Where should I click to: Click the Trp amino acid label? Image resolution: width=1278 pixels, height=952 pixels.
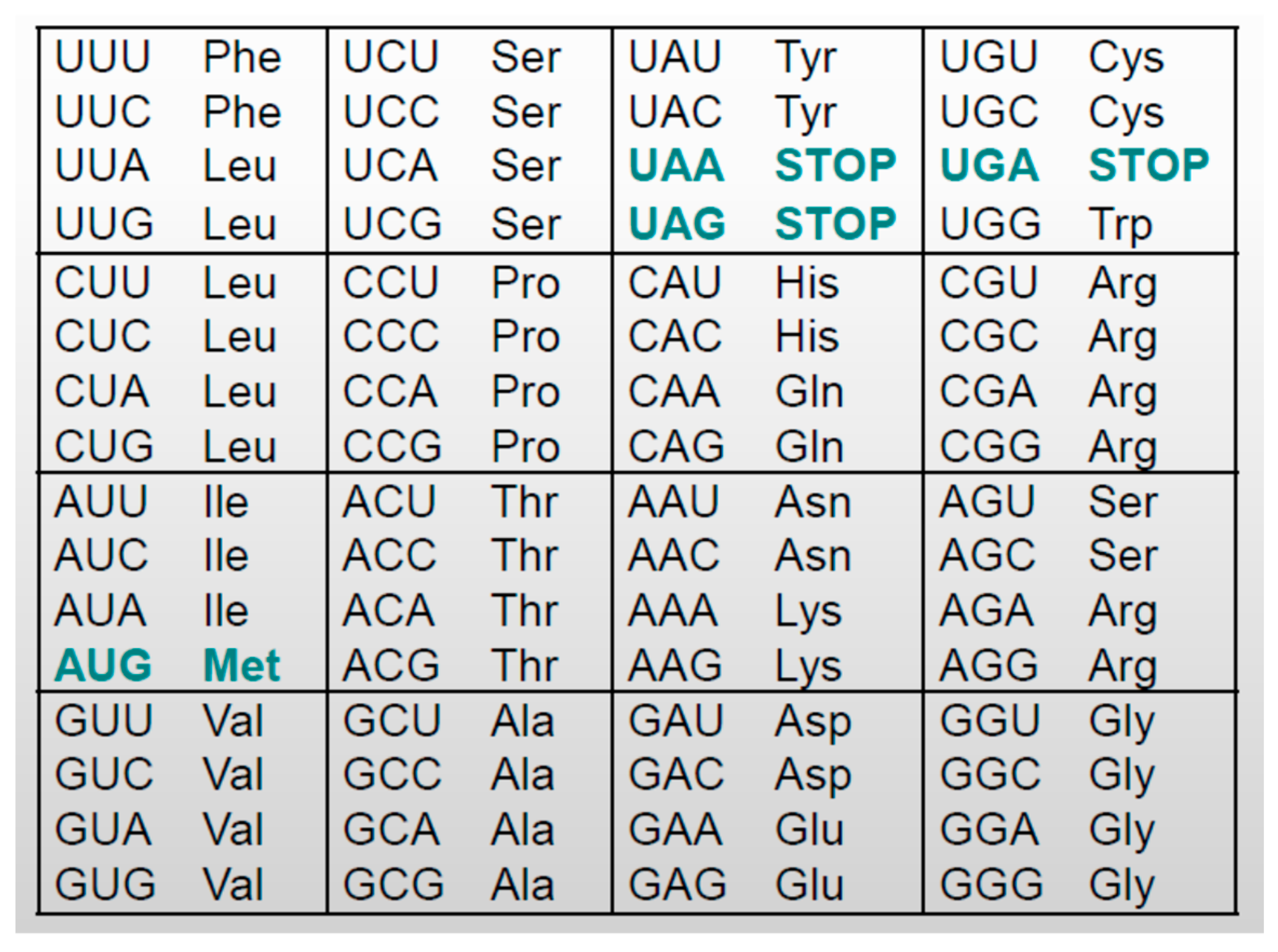pos(1120,224)
